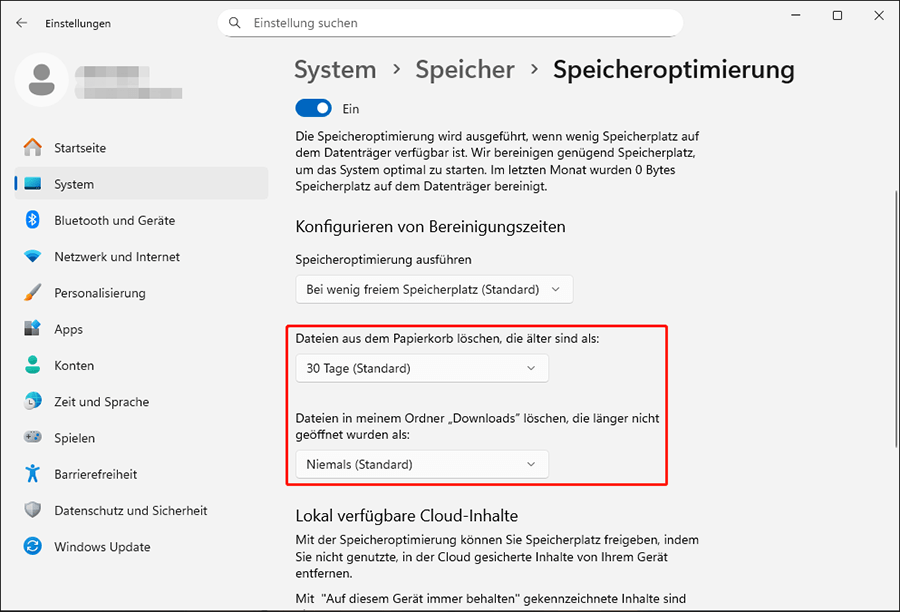The height and width of the screenshot is (612, 900).
Task: Open Windows Update icon
Action: coord(33,547)
